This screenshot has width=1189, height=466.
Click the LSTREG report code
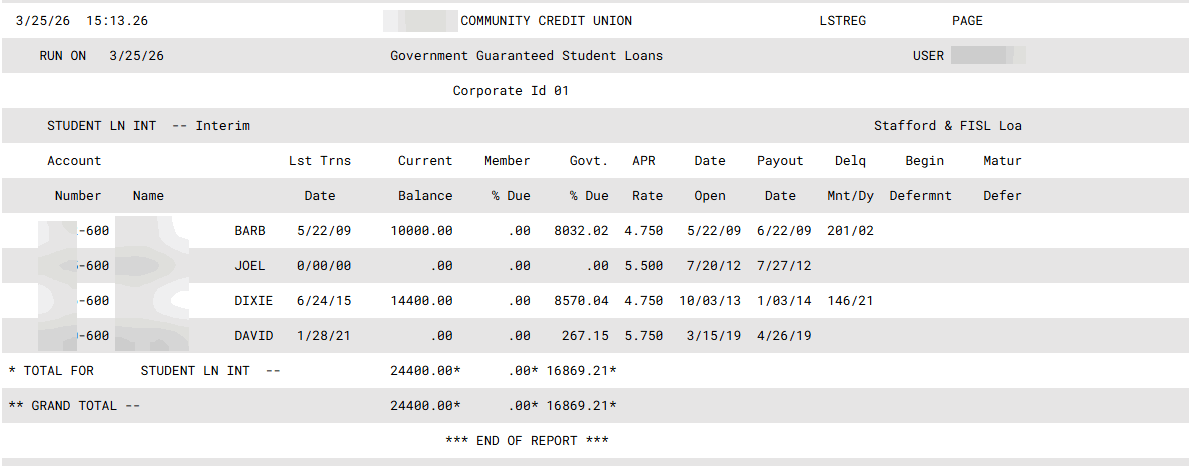point(842,21)
